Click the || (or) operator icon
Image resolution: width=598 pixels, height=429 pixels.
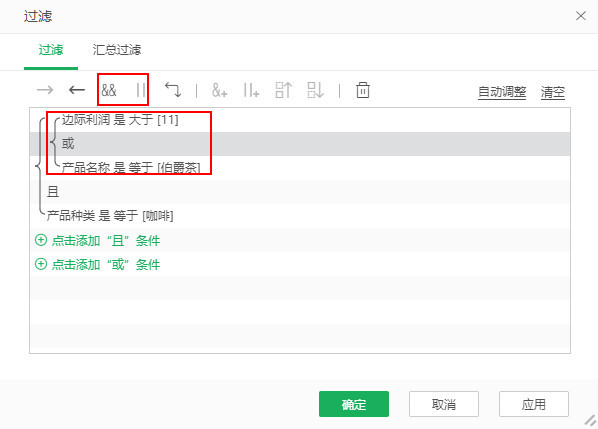click(x=140, y=90)
